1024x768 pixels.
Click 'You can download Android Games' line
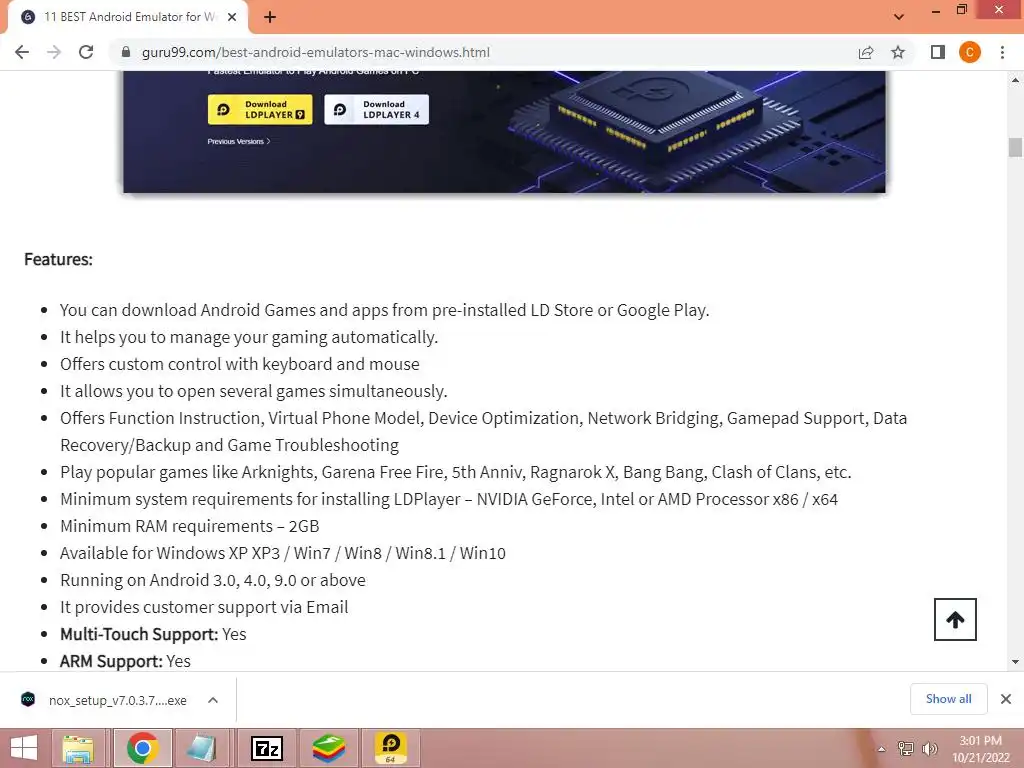(x=385, y=310)
